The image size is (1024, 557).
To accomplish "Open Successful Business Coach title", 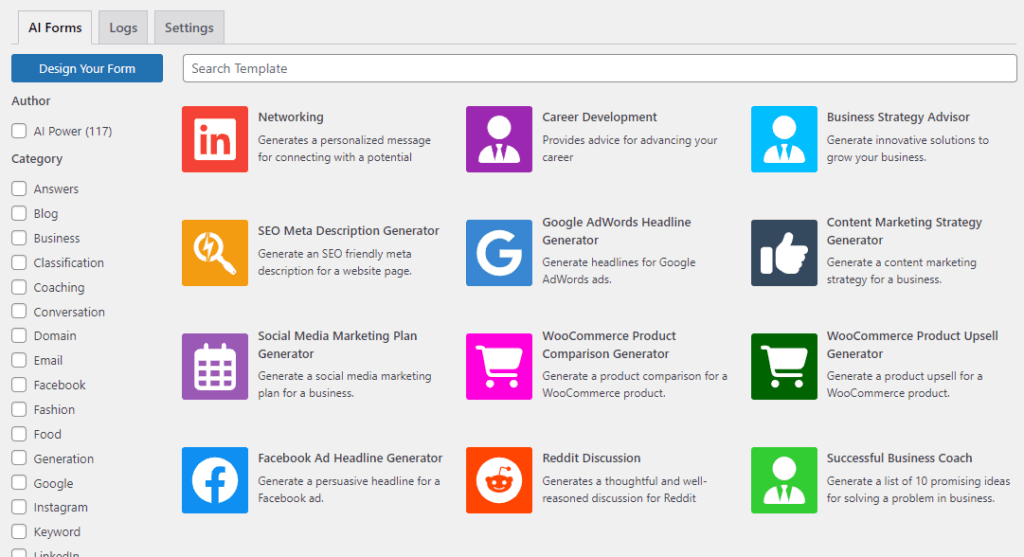I will point(899,458).
